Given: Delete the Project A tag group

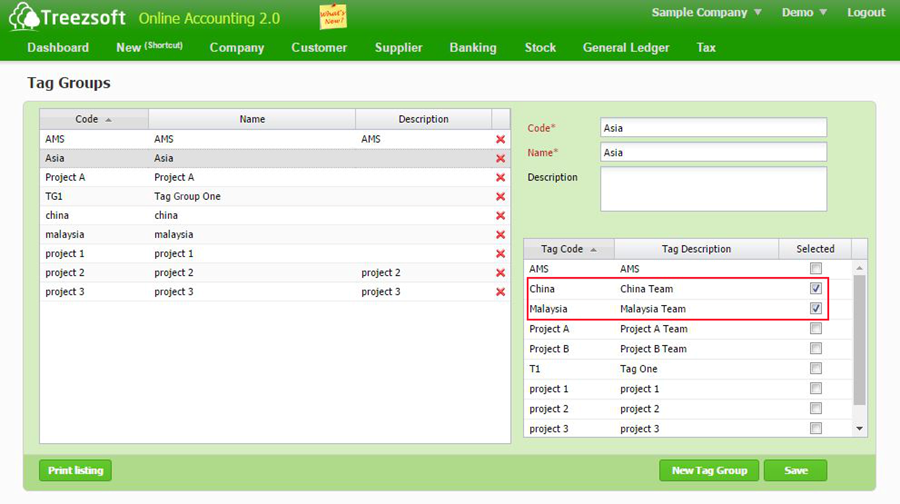Looking at the screenshot, I should click(501, 177).
